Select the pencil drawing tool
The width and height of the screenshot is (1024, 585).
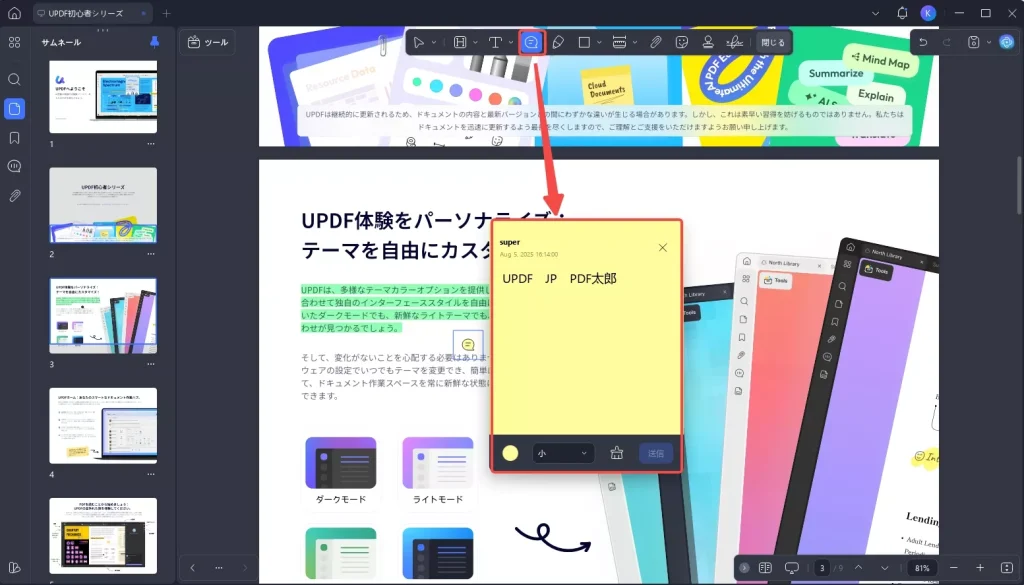[558, 42]
